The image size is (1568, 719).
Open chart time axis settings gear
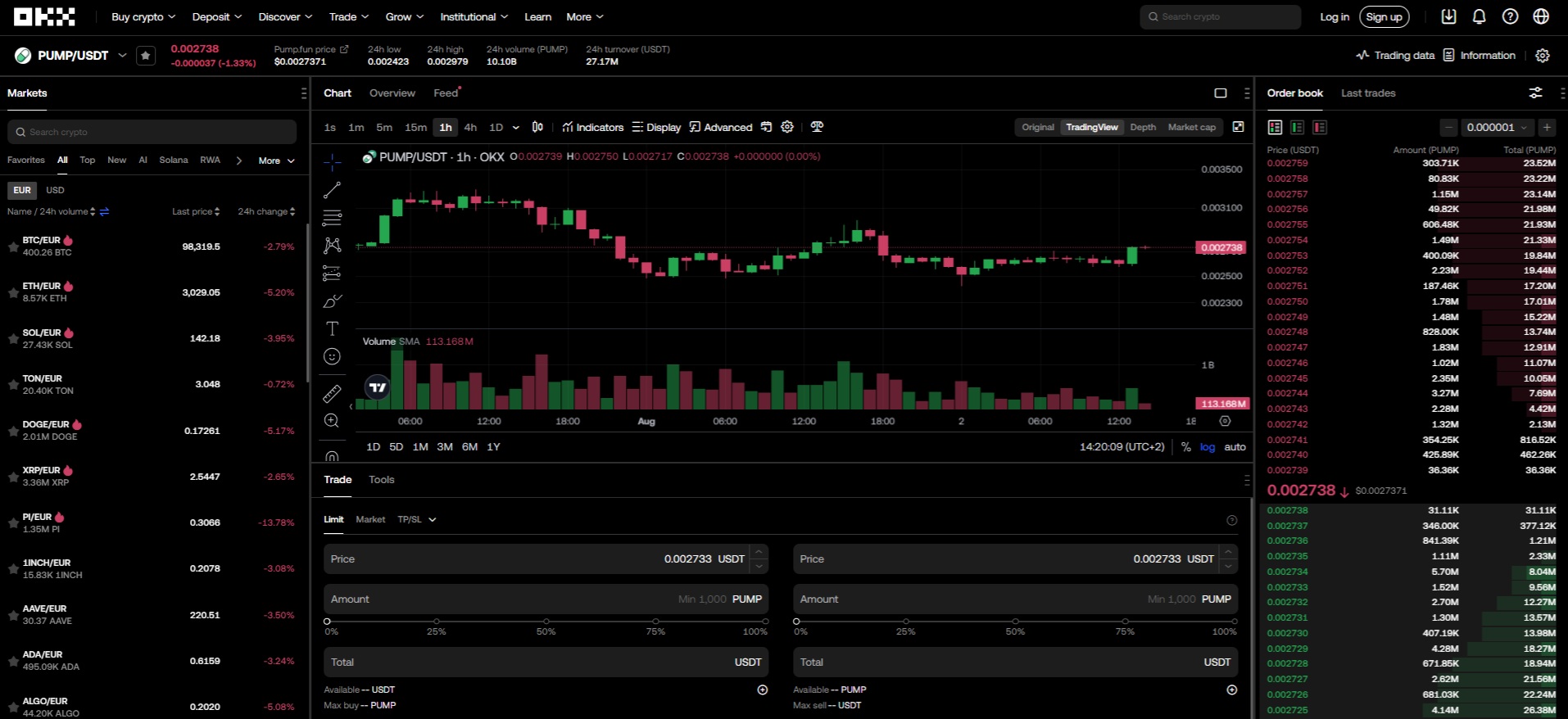click(1225, 421)
